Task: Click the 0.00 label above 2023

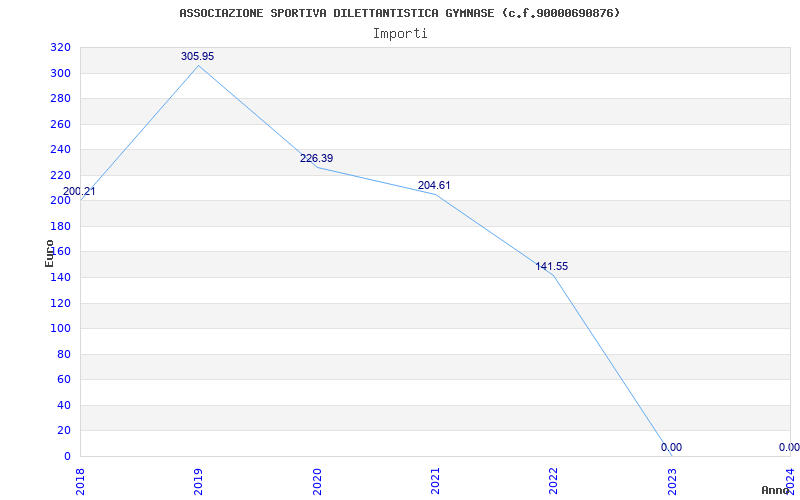Action: click(x=671, y=447)
